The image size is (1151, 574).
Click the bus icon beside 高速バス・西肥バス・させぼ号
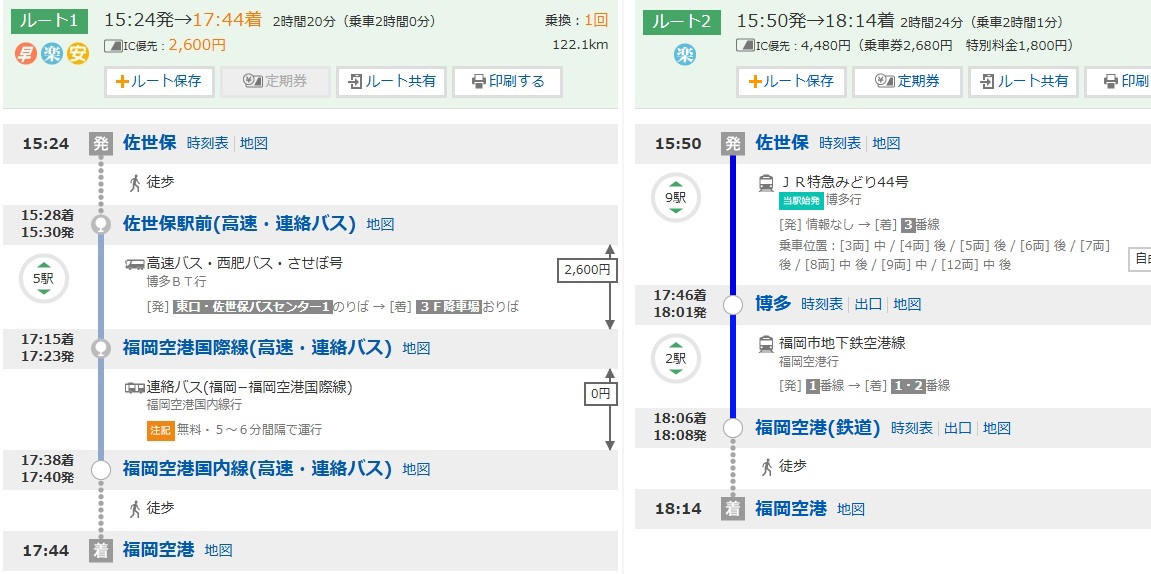click(135, 264)
